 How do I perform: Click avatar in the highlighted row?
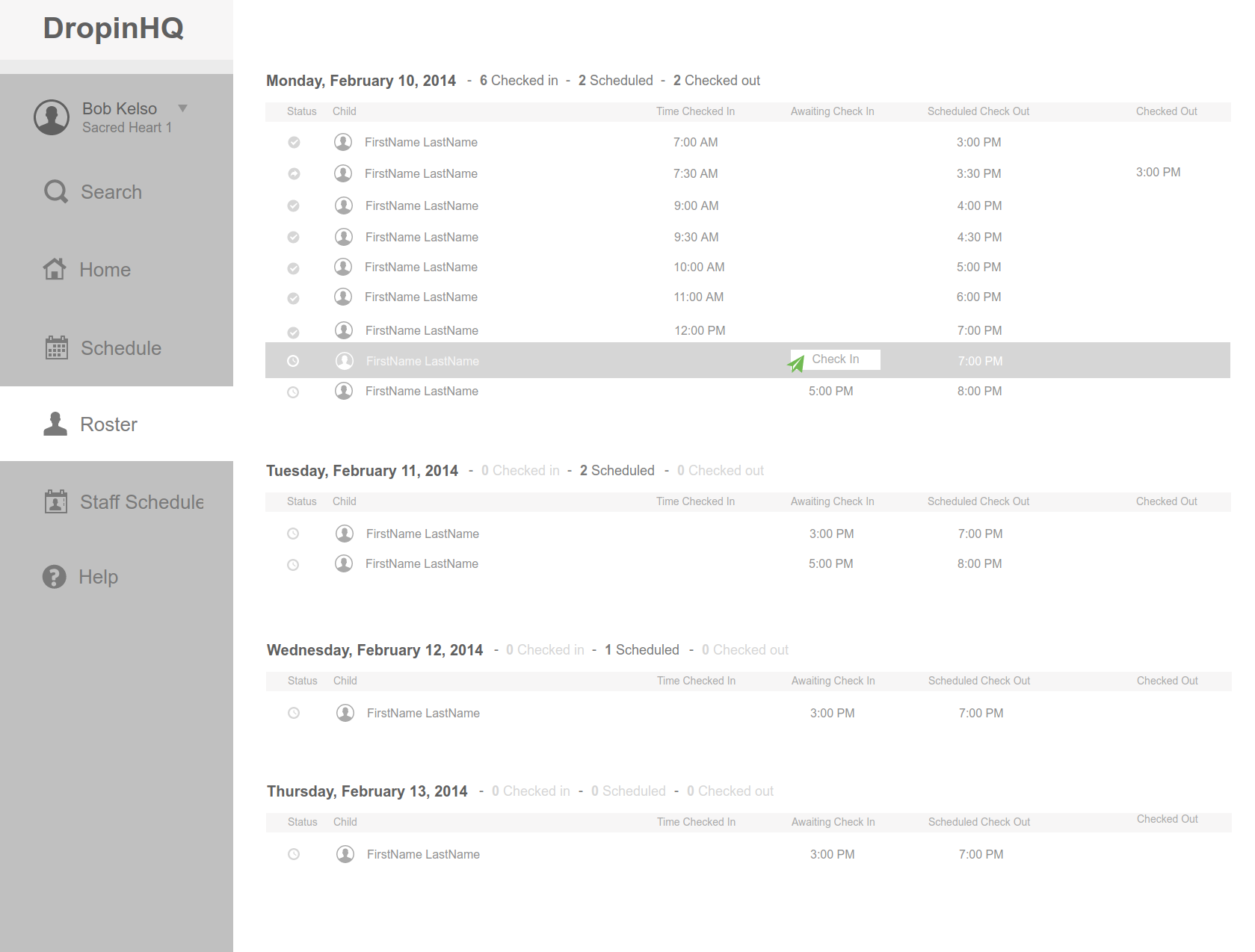click(x=345, y=361)
